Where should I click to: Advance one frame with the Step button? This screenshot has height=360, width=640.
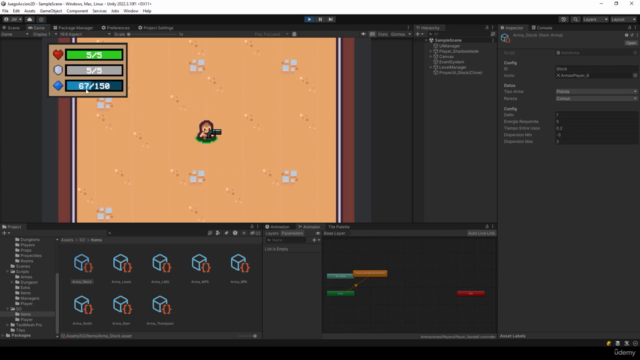coord(331,19)
